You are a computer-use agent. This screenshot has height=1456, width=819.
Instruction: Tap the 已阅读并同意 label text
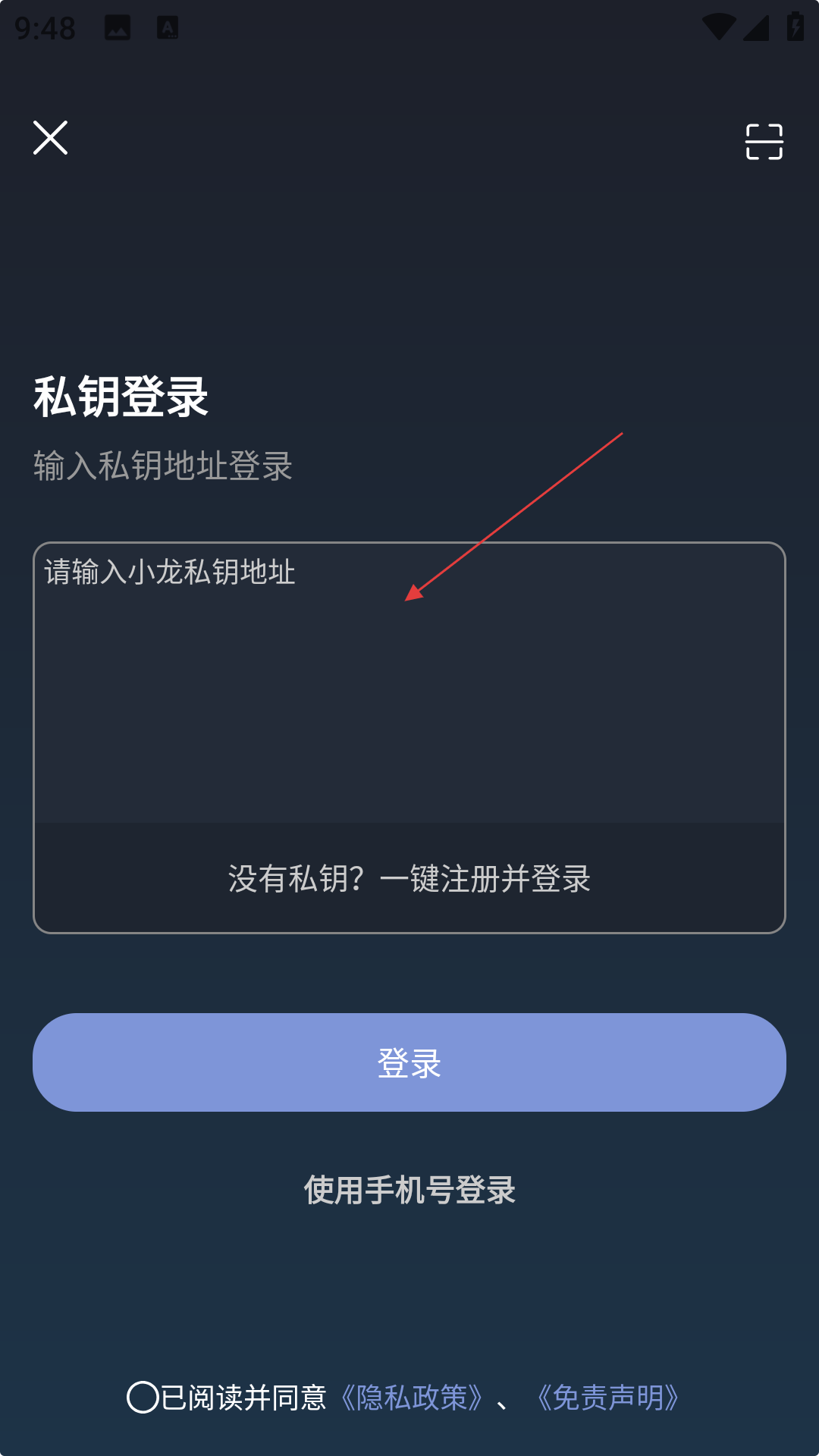pyautogui.click(x=244, y=1398)
